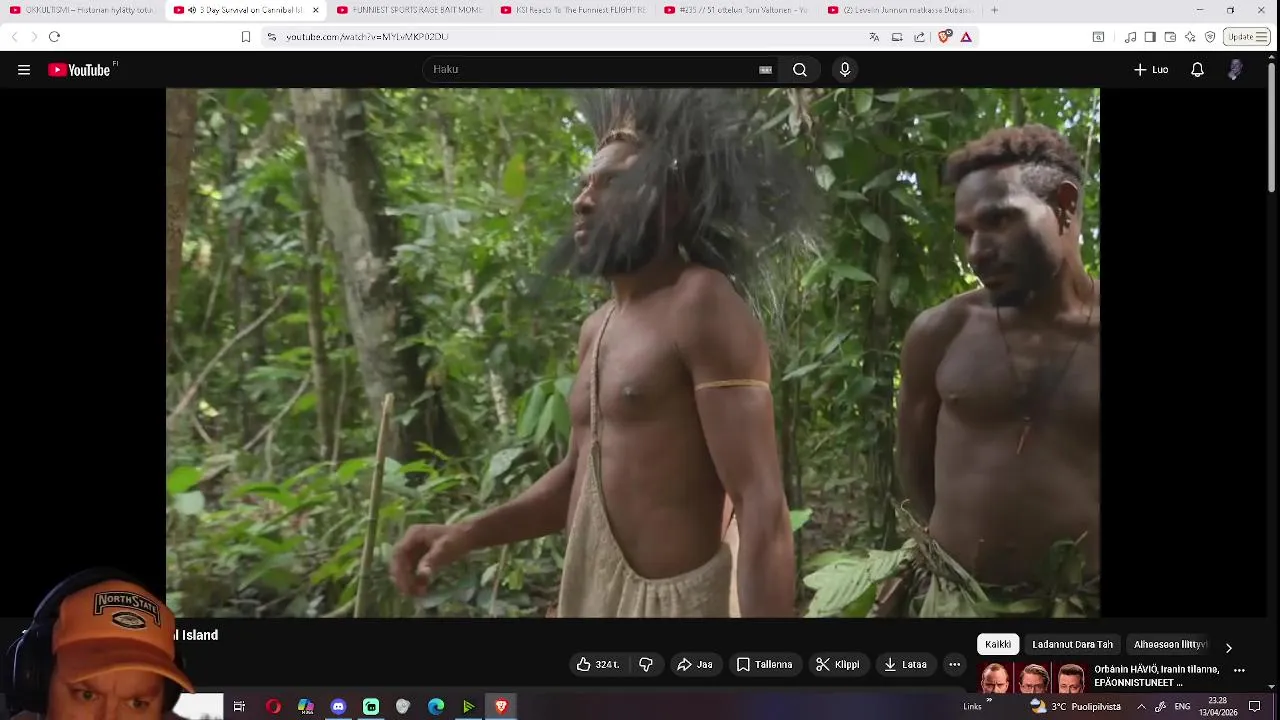1280x720 pixels.
Task: Open the Orbánin HÄVIÖ video title
Action: coord(1157,676)
